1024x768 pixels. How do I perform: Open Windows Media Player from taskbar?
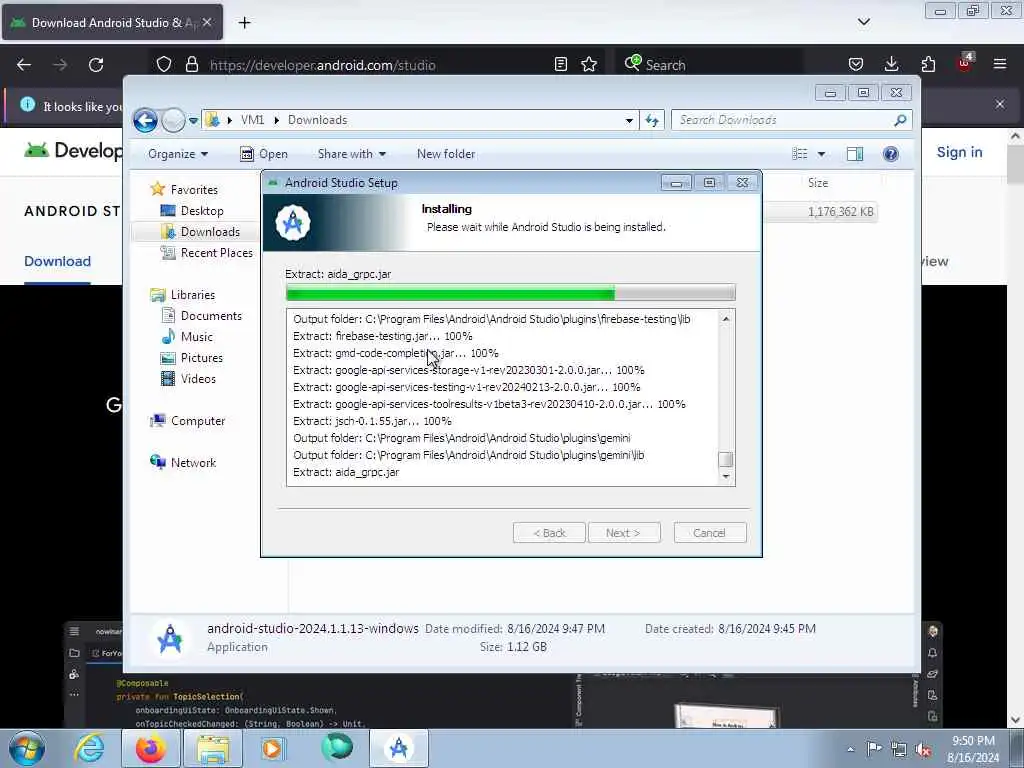coord(272,748)
